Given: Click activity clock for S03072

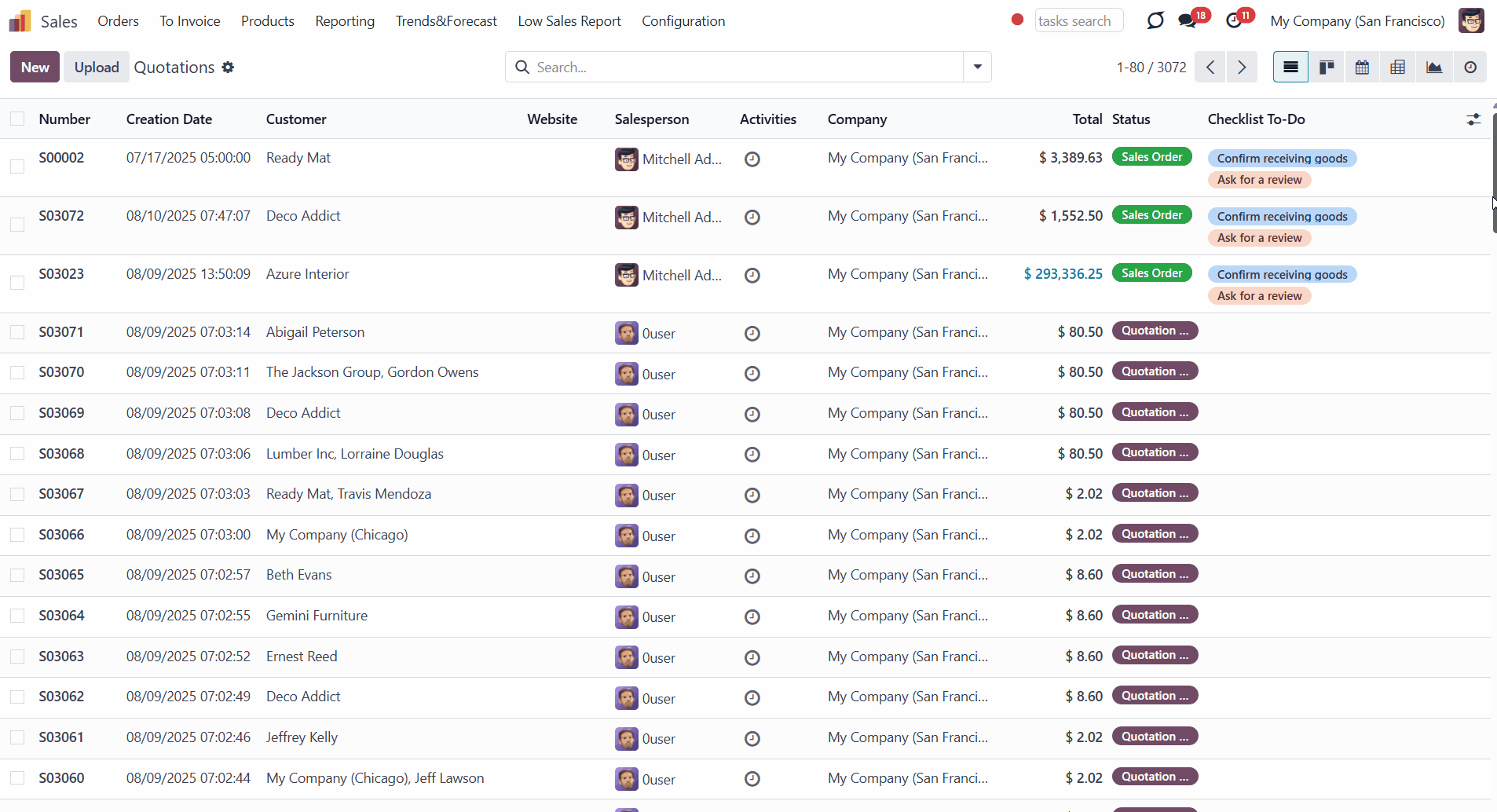Looking at the screenshot, I should (752, 218).
